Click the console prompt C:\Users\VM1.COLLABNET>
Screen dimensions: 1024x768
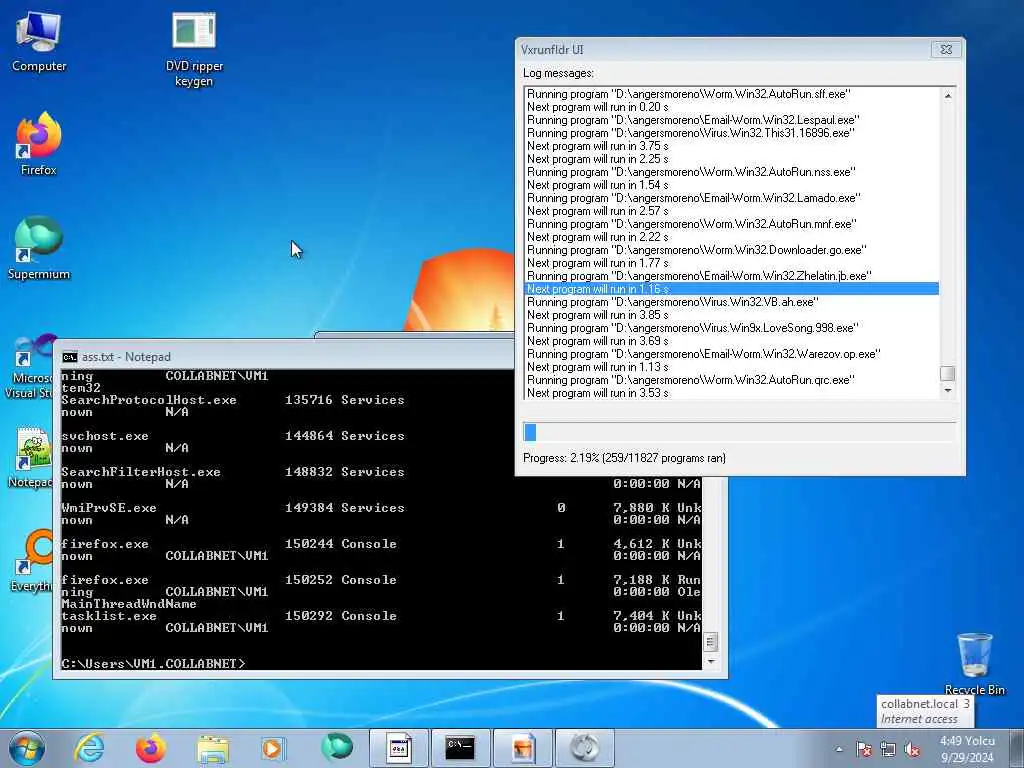click(153, 663)
